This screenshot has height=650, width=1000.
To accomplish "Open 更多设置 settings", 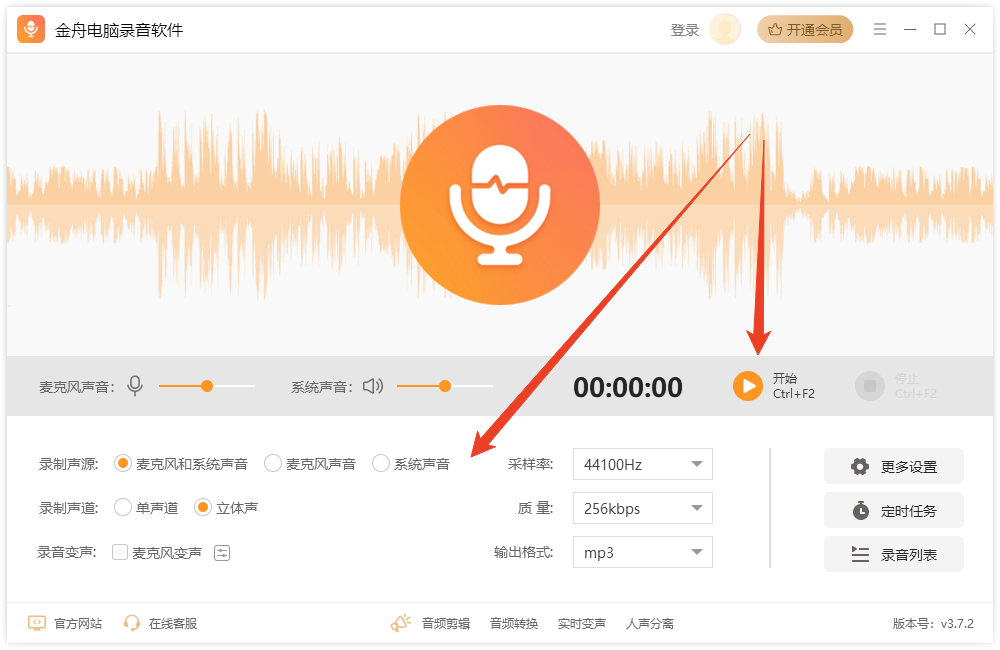I will tap(893, 466).
